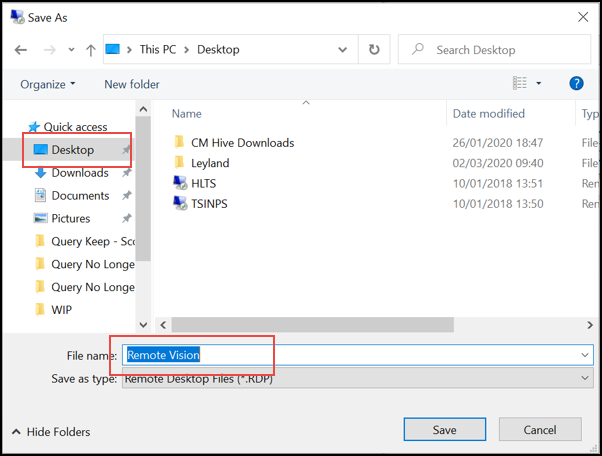Screen dimensions: 602x456
Task: Select the TSINPS remote desktop file
Action: tap(209, 203)
